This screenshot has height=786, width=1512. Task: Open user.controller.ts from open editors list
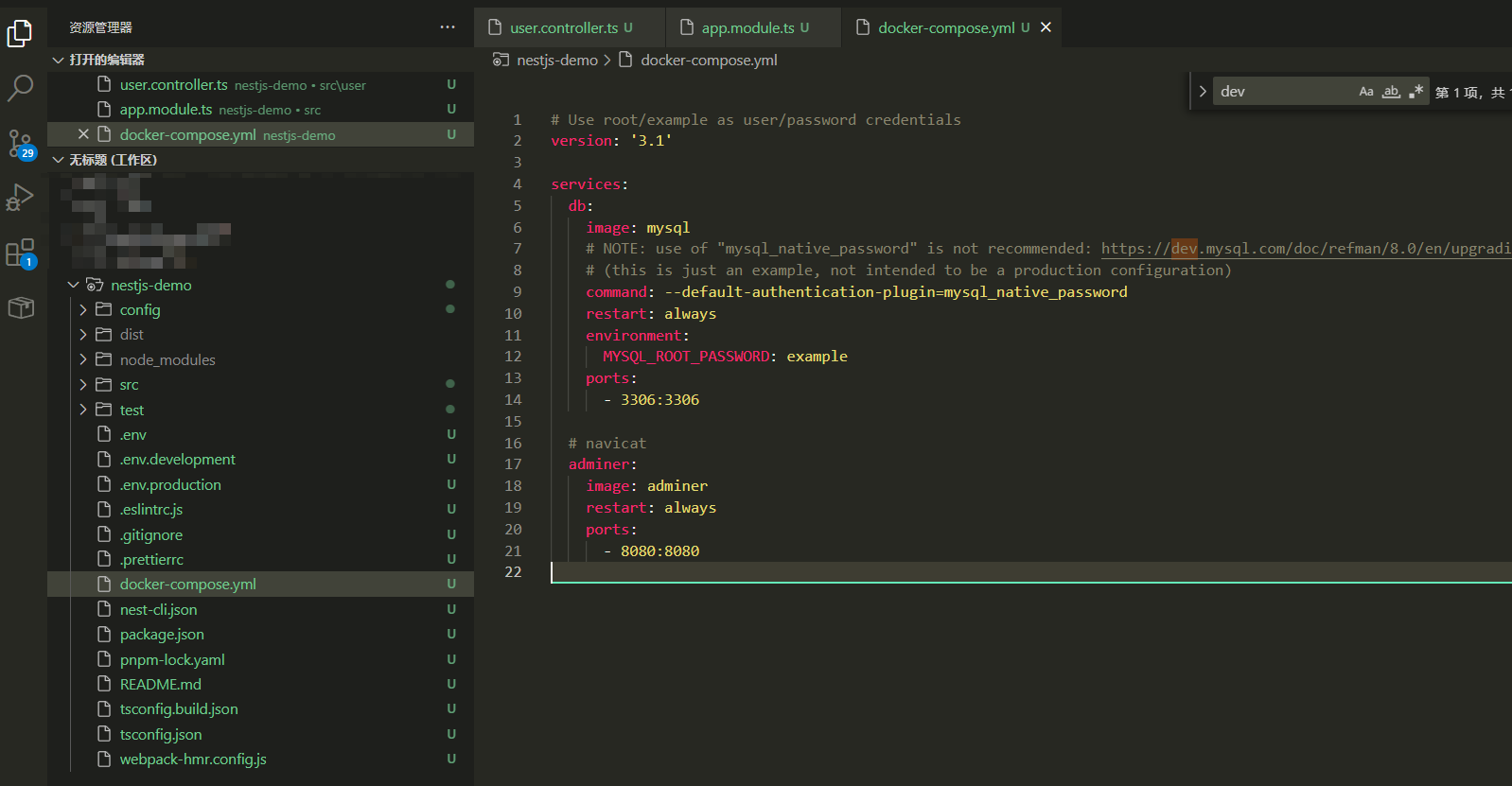point(260,84)
